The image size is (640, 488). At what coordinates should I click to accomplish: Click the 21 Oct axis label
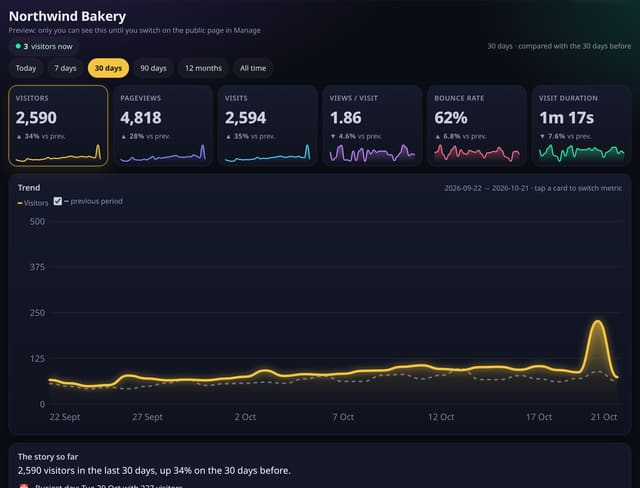pyautogui.click(x=604, y=417)
